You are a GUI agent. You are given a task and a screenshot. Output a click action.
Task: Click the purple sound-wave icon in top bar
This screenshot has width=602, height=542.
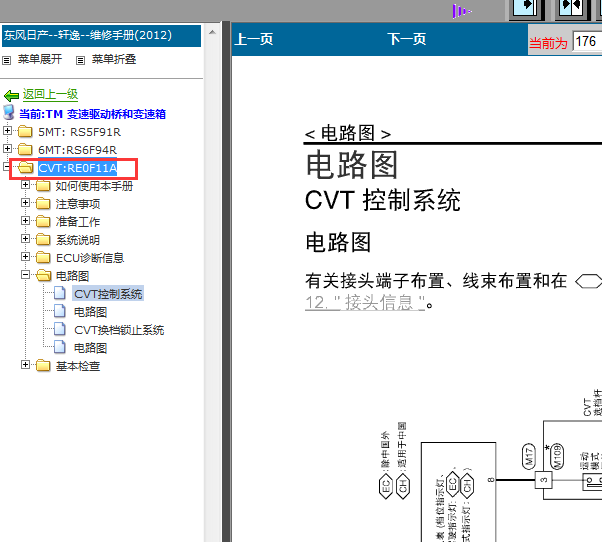(461, 11)
